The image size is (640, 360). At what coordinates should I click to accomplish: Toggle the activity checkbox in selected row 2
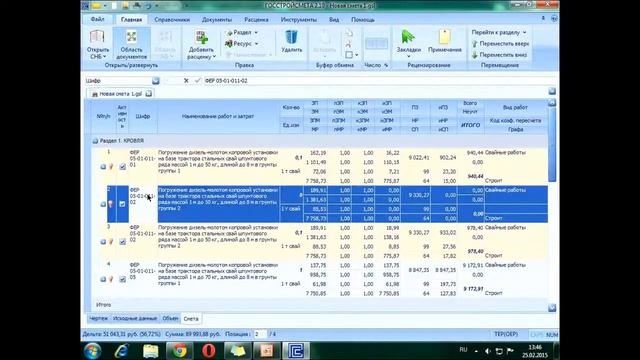(x=122, y=204)
